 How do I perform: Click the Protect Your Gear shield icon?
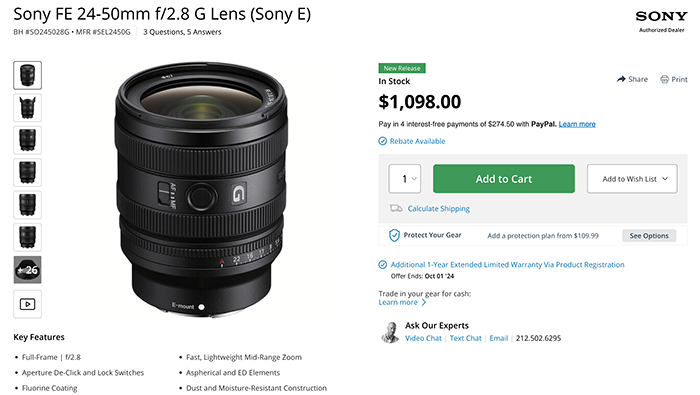pyautogui.click(x=394, y=235)
